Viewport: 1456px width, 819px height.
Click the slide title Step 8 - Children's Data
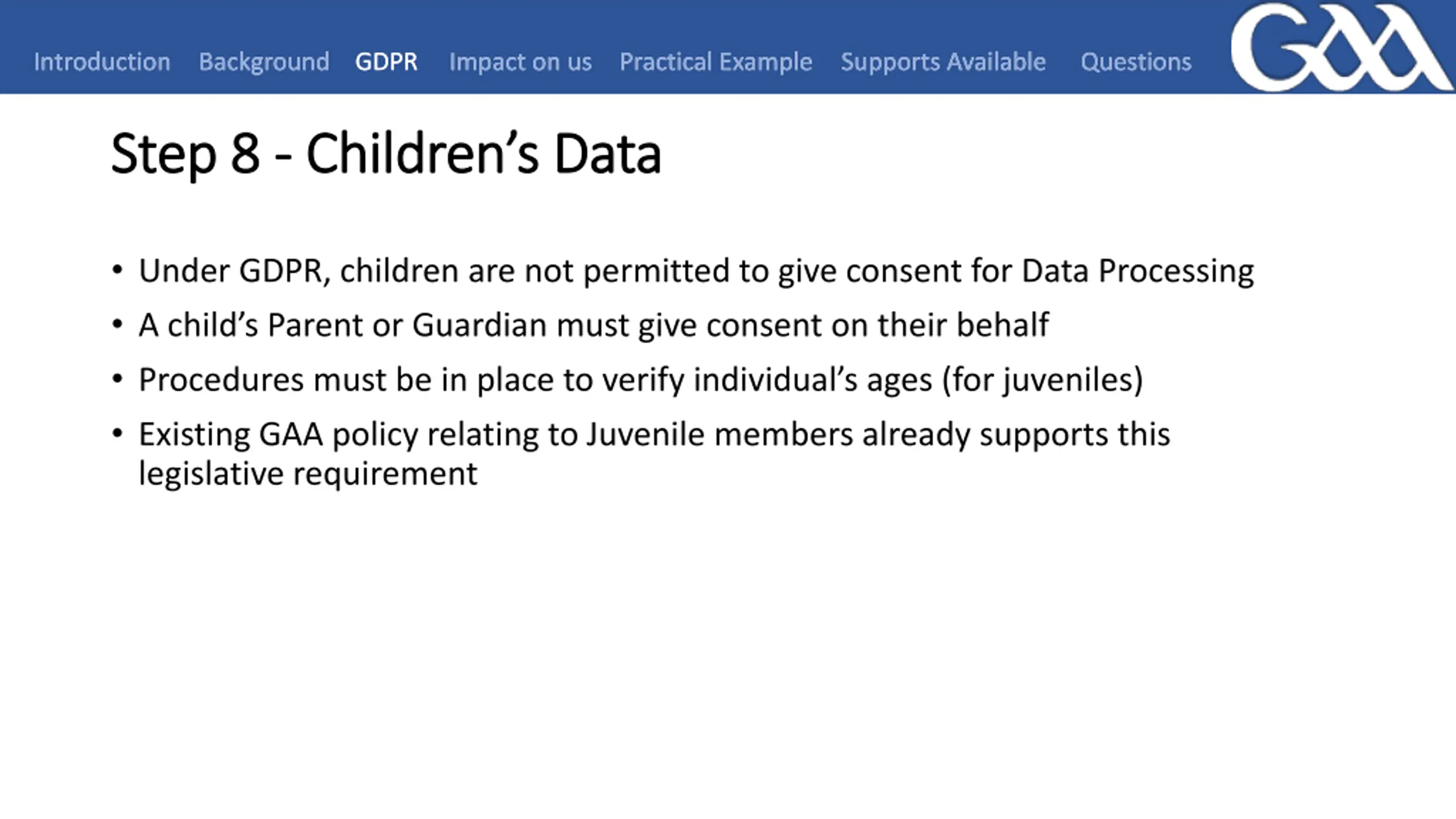tap(386, 154)
